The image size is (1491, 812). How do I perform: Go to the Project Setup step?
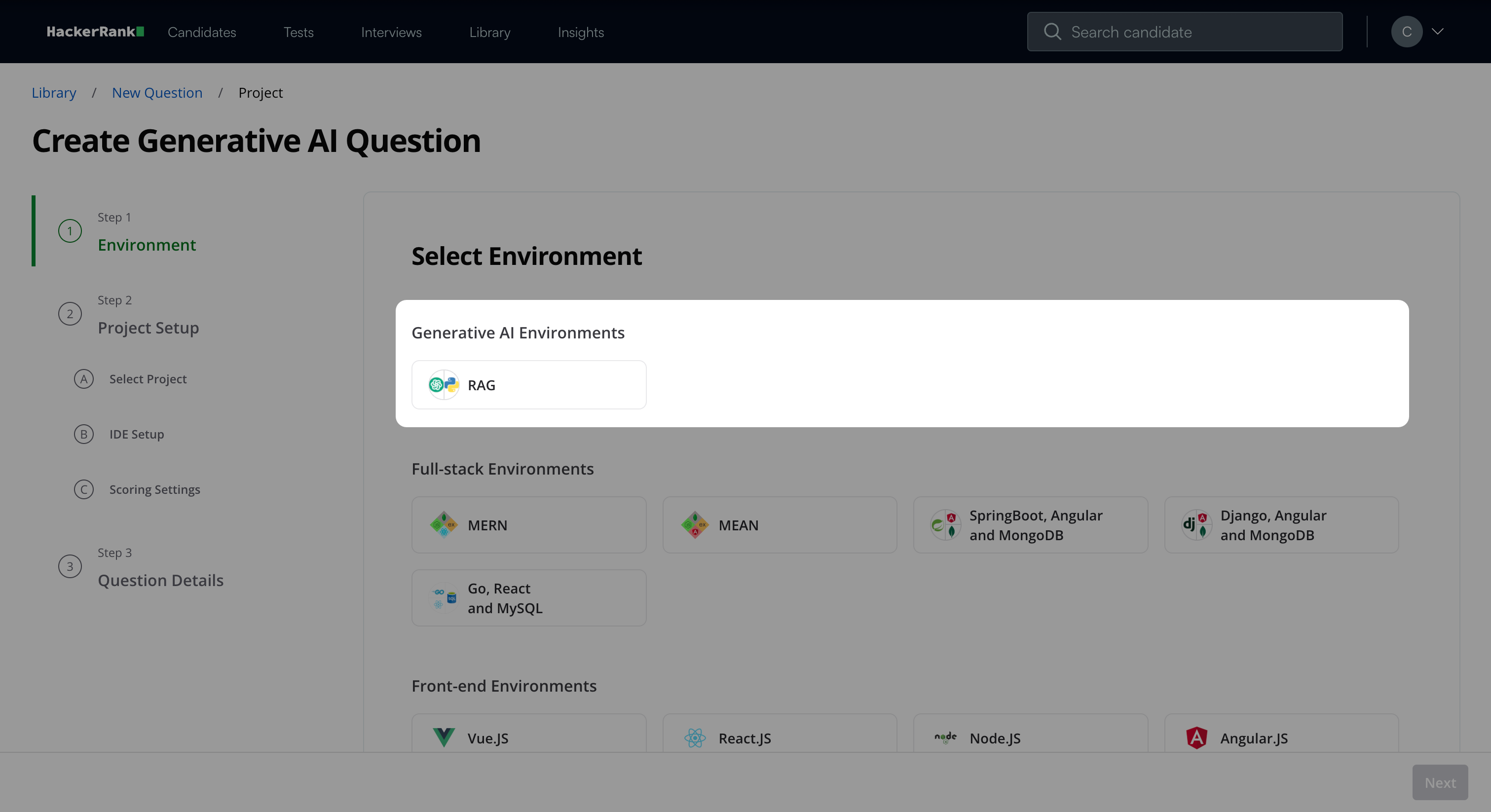pyautogui.click(x=148, y=328)
